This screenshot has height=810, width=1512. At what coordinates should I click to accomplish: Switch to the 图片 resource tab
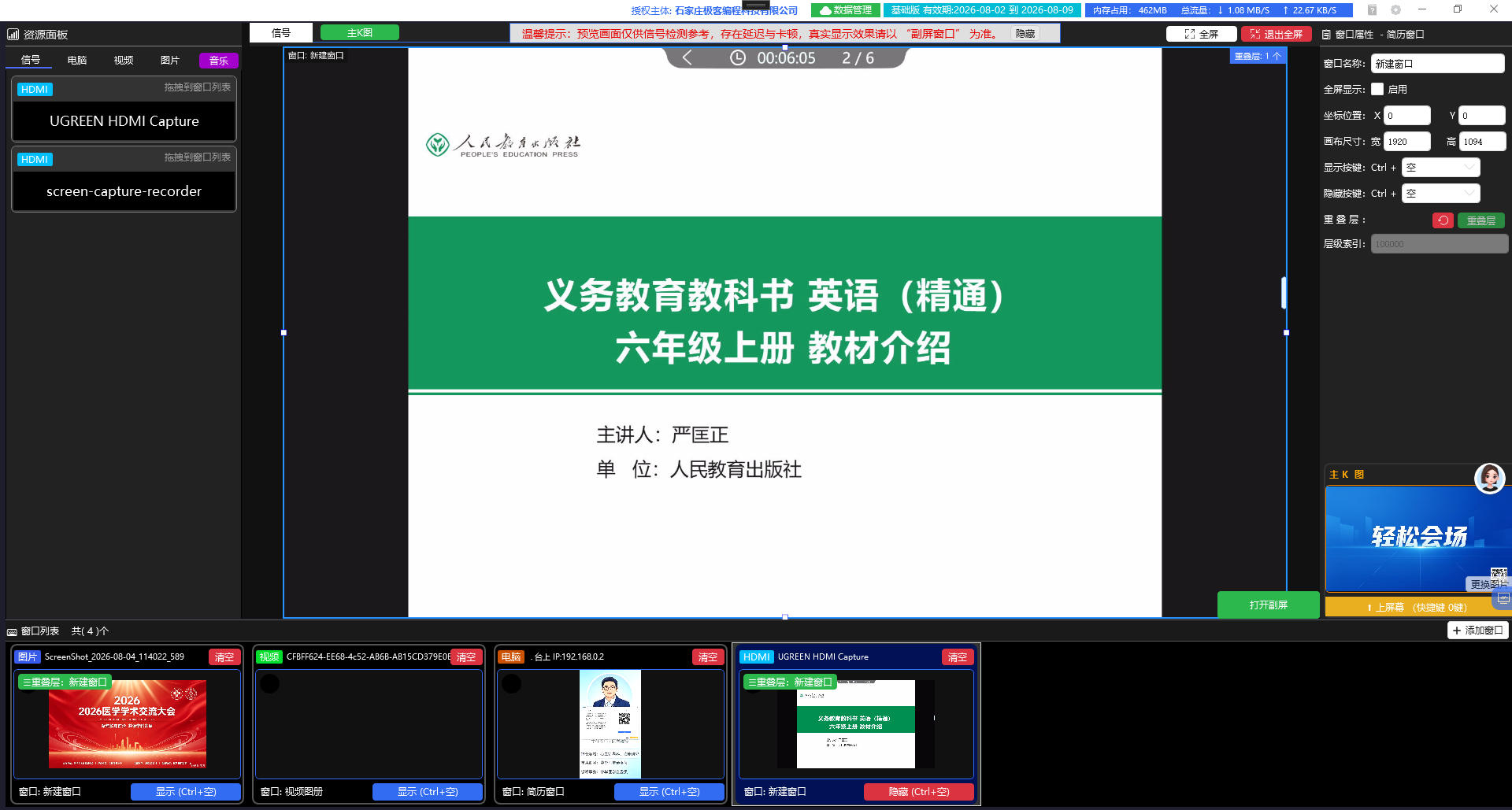coord(170,61)
